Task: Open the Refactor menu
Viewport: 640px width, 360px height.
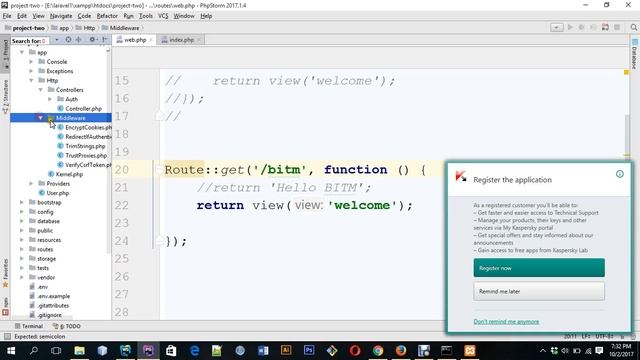Action: (x=107, y=16)
